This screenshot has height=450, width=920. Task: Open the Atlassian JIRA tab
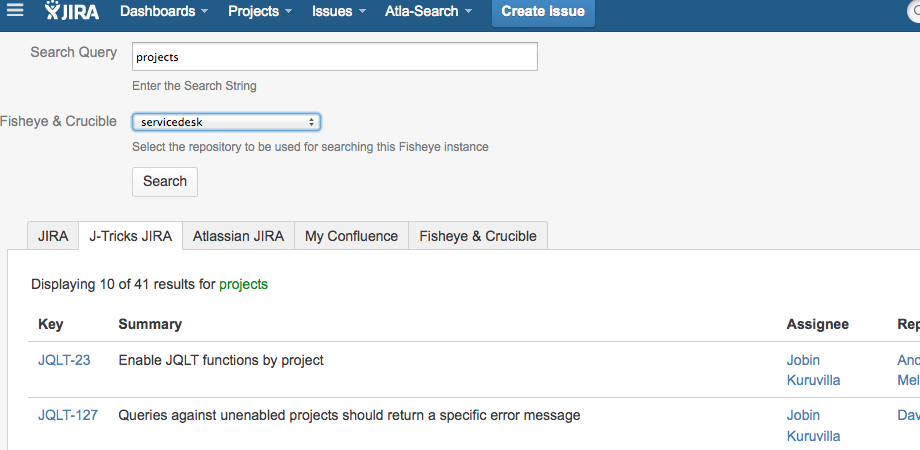coord(238,236)
